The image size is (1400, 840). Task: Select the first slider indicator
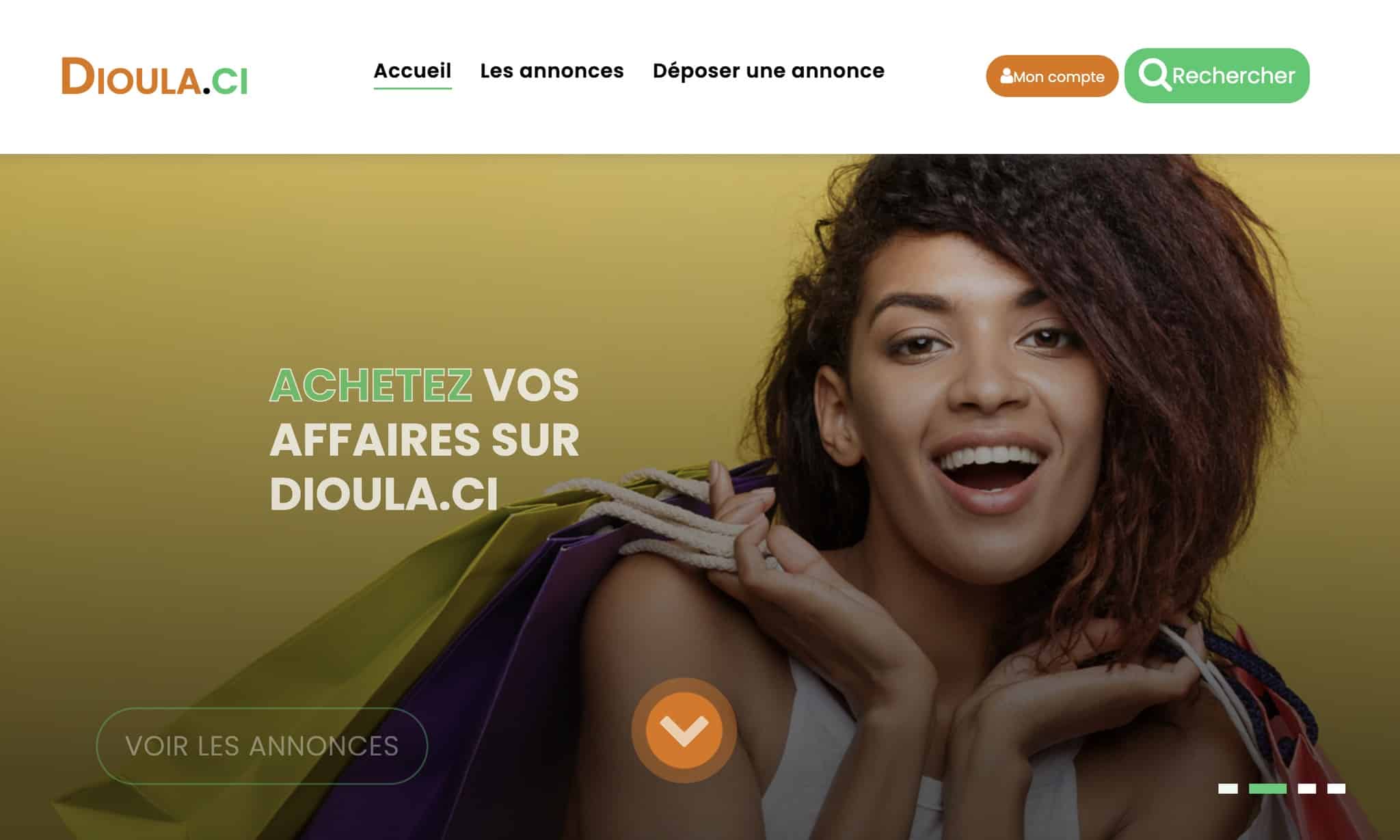(x=1228, y=789)
